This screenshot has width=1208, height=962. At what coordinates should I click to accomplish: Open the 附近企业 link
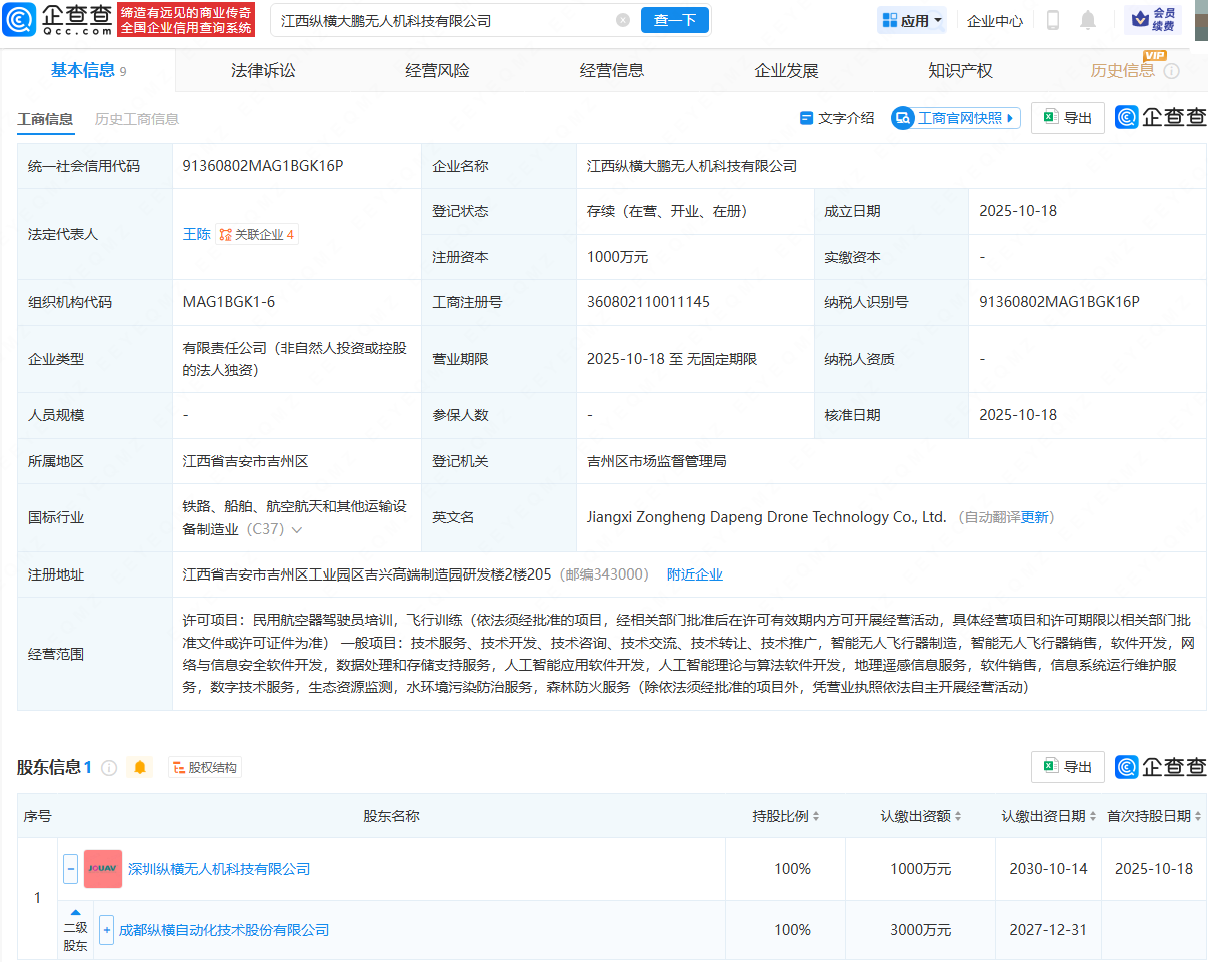pos(694,575)
